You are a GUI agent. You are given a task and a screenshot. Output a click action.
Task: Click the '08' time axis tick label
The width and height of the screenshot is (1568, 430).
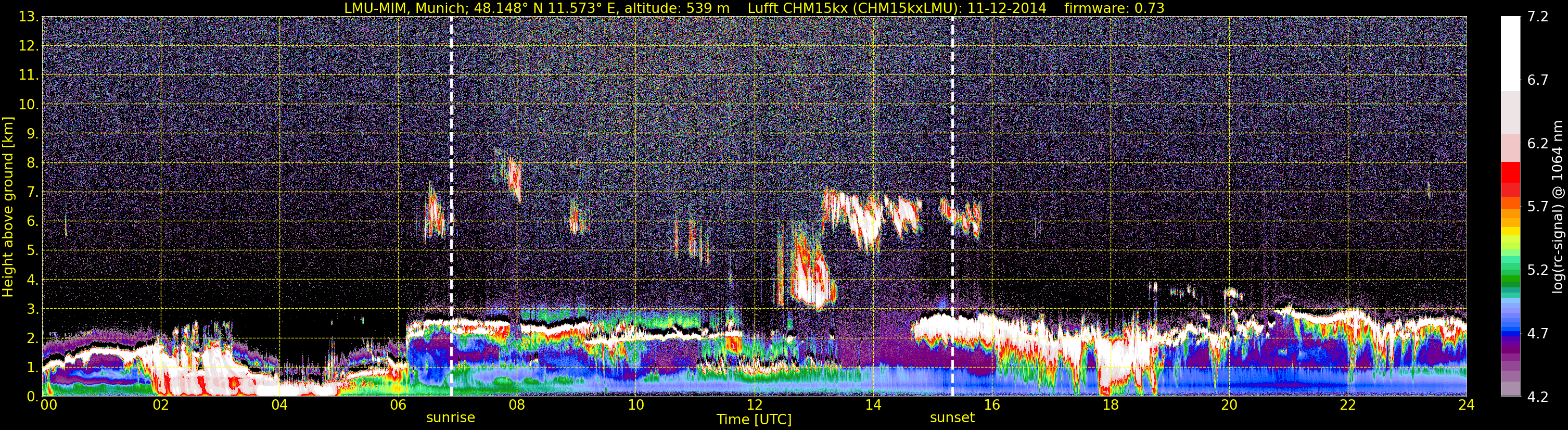[517, 406]
